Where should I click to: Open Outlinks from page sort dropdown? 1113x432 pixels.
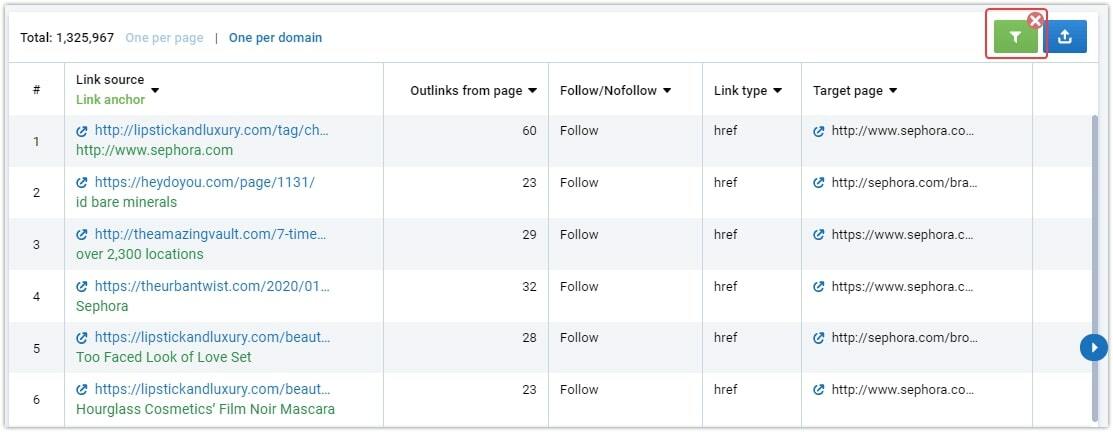pos(532,91)
